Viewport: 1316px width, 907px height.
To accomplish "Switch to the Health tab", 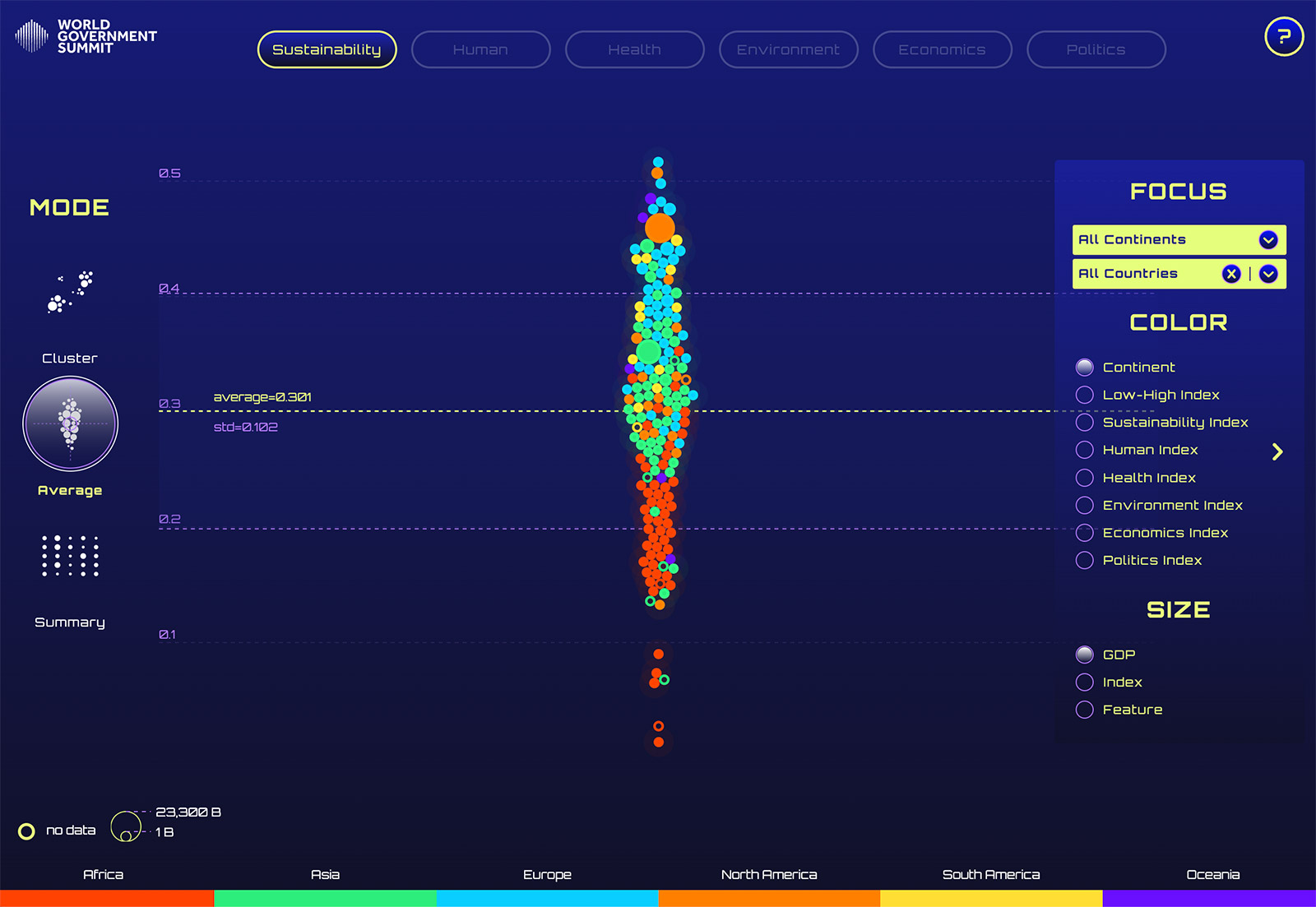I will [634, 49].
